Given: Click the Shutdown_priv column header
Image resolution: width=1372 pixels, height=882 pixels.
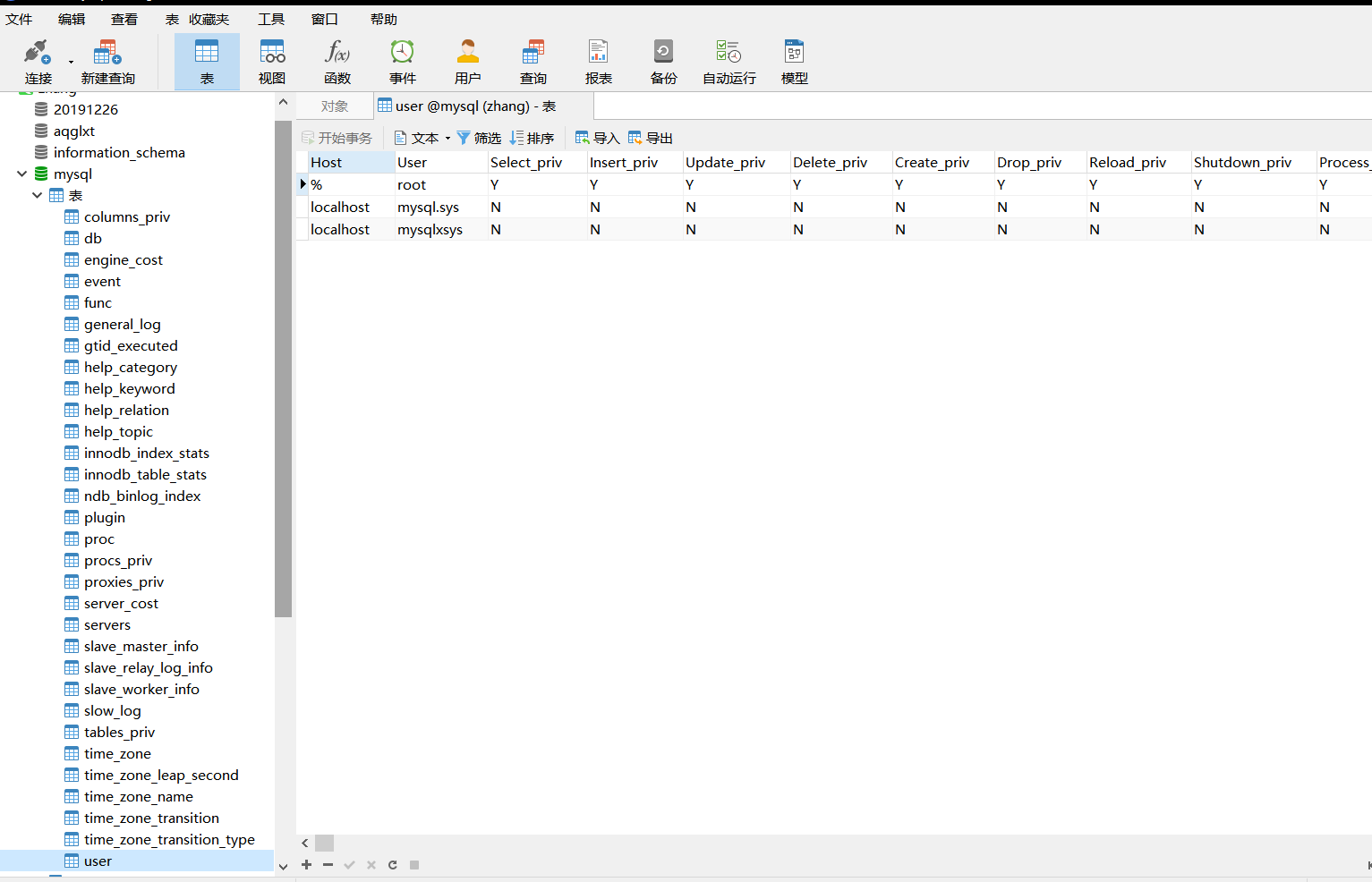Looking at the screenshot, I should tap(1253, 162).
